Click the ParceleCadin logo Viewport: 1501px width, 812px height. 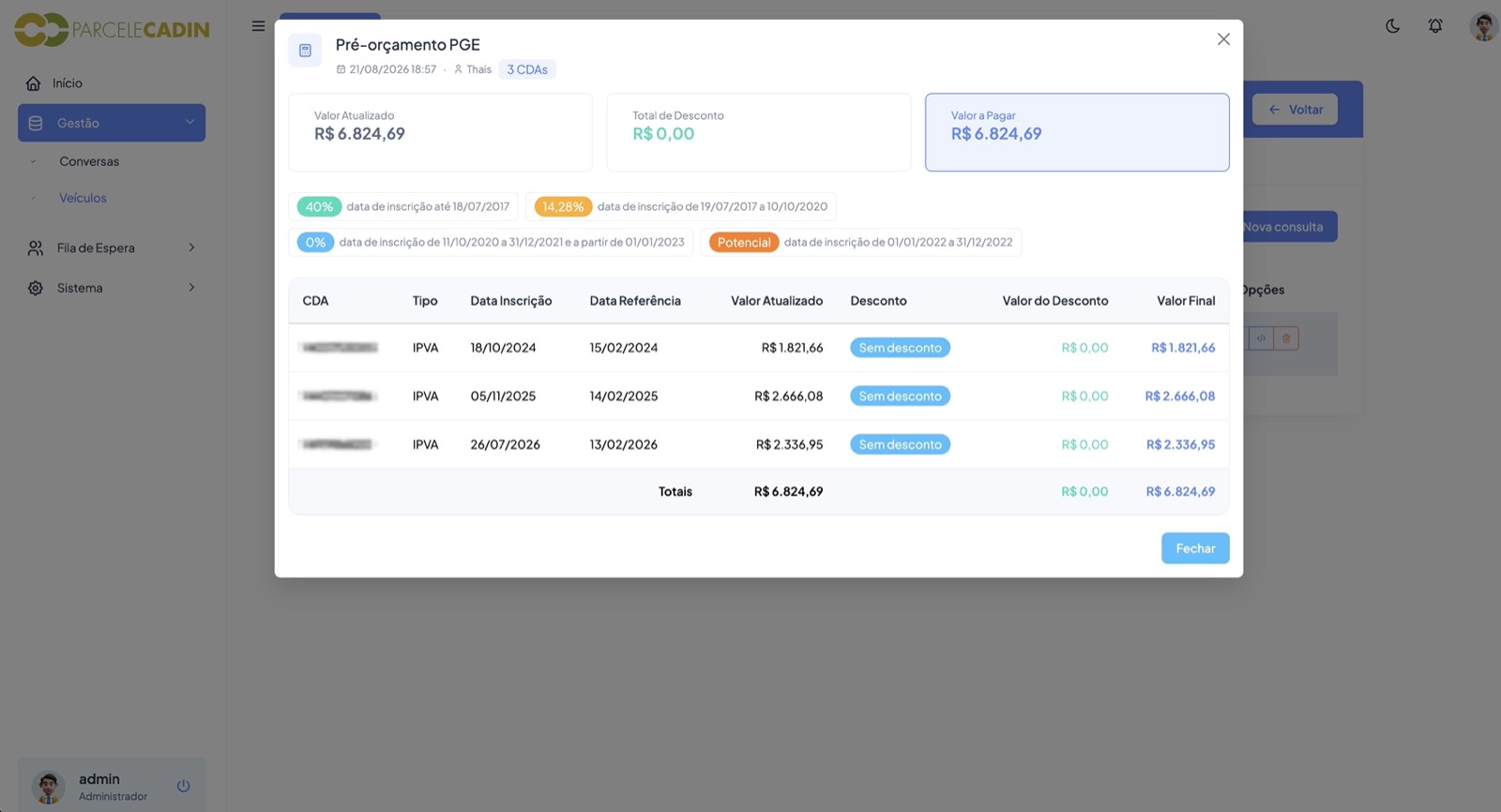pos(112,30)
